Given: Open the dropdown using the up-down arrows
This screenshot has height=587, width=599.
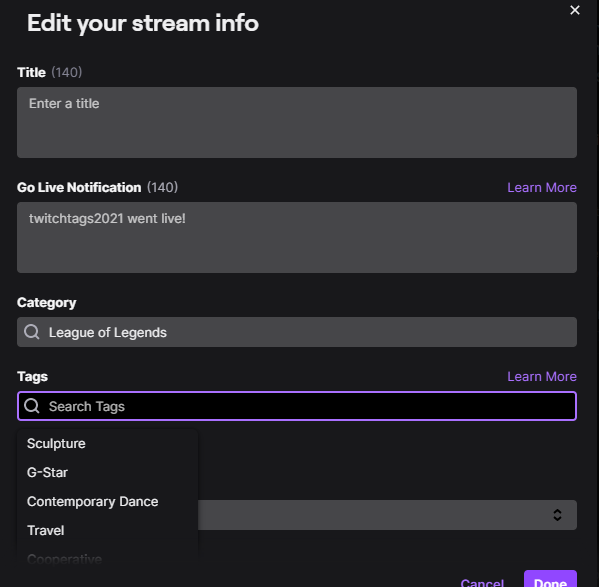Looking at the screenshot, I should tap(557, 515).
